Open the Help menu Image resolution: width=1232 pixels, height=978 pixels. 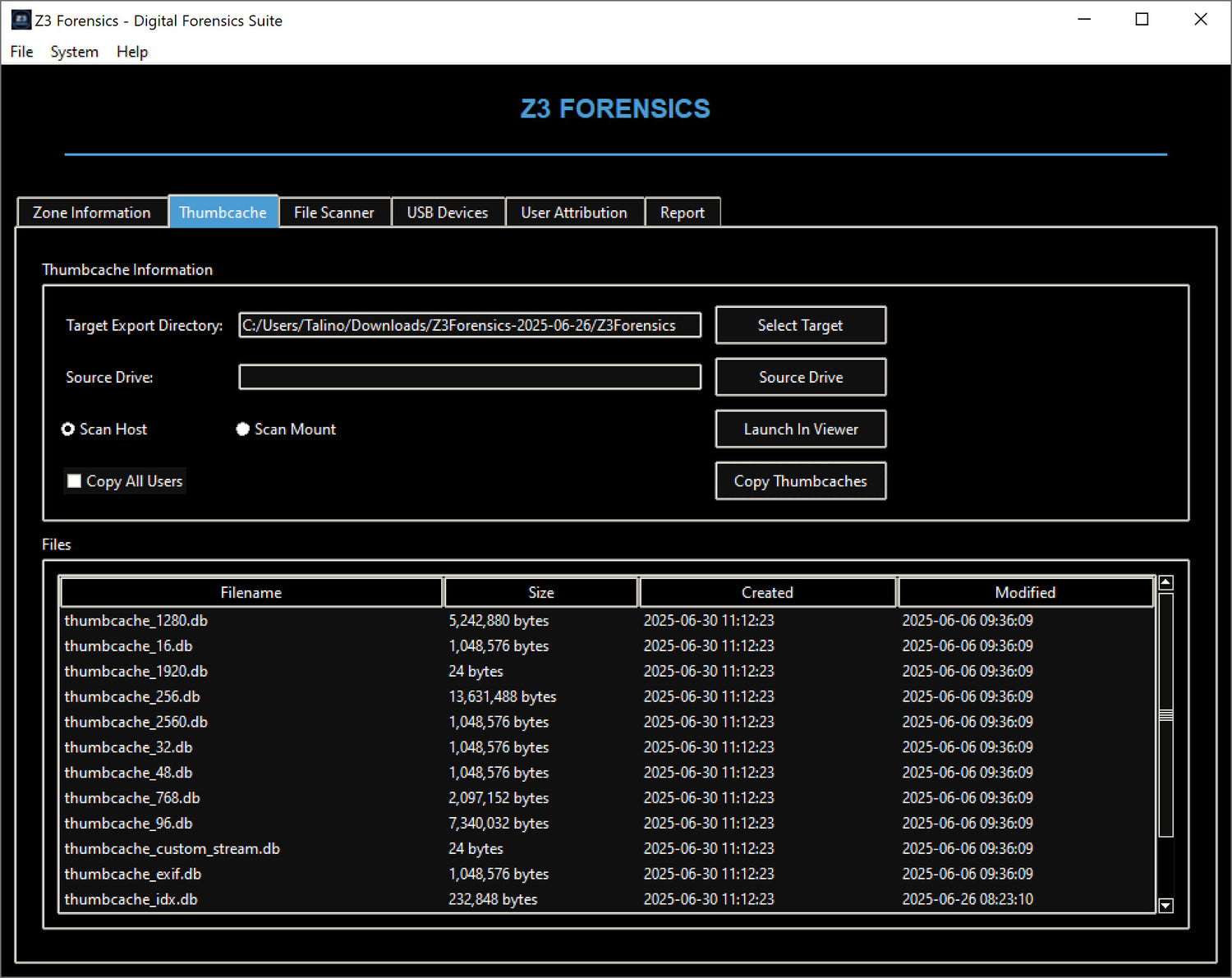click(132, 52)
